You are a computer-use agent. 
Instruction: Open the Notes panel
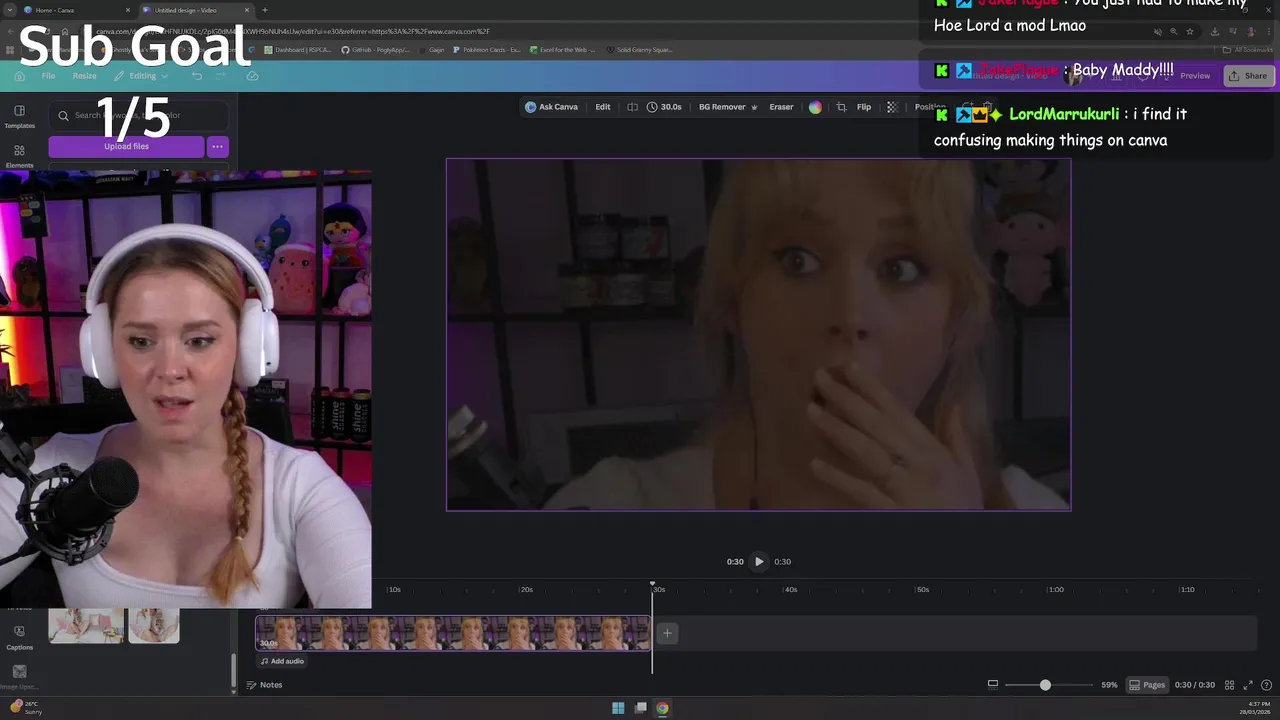265,685
